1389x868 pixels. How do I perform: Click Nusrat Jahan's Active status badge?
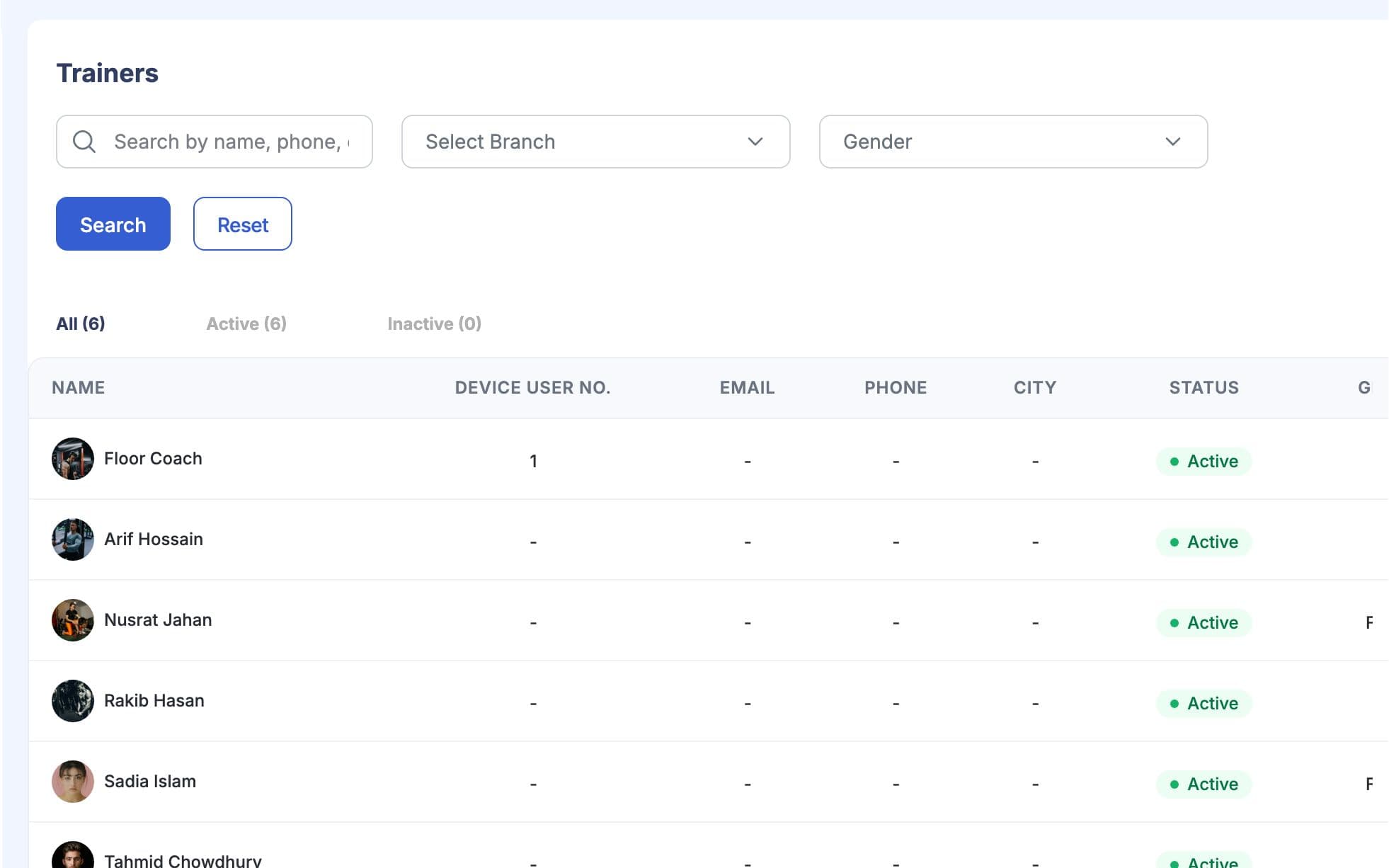tap(1204, 623)
